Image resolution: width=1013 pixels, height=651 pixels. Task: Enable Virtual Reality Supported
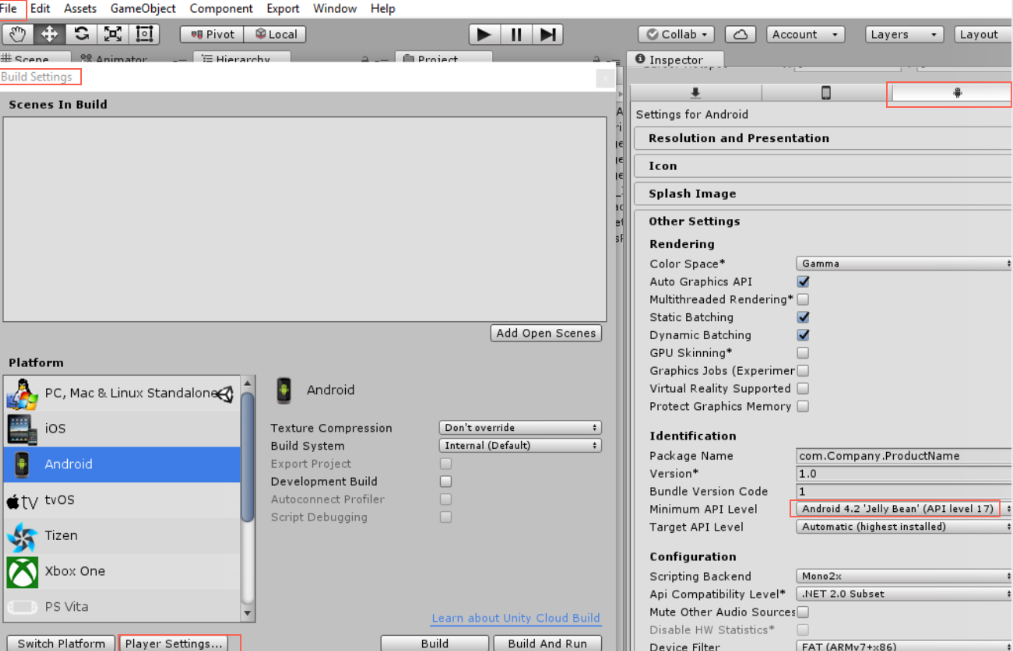coord(803,389)
